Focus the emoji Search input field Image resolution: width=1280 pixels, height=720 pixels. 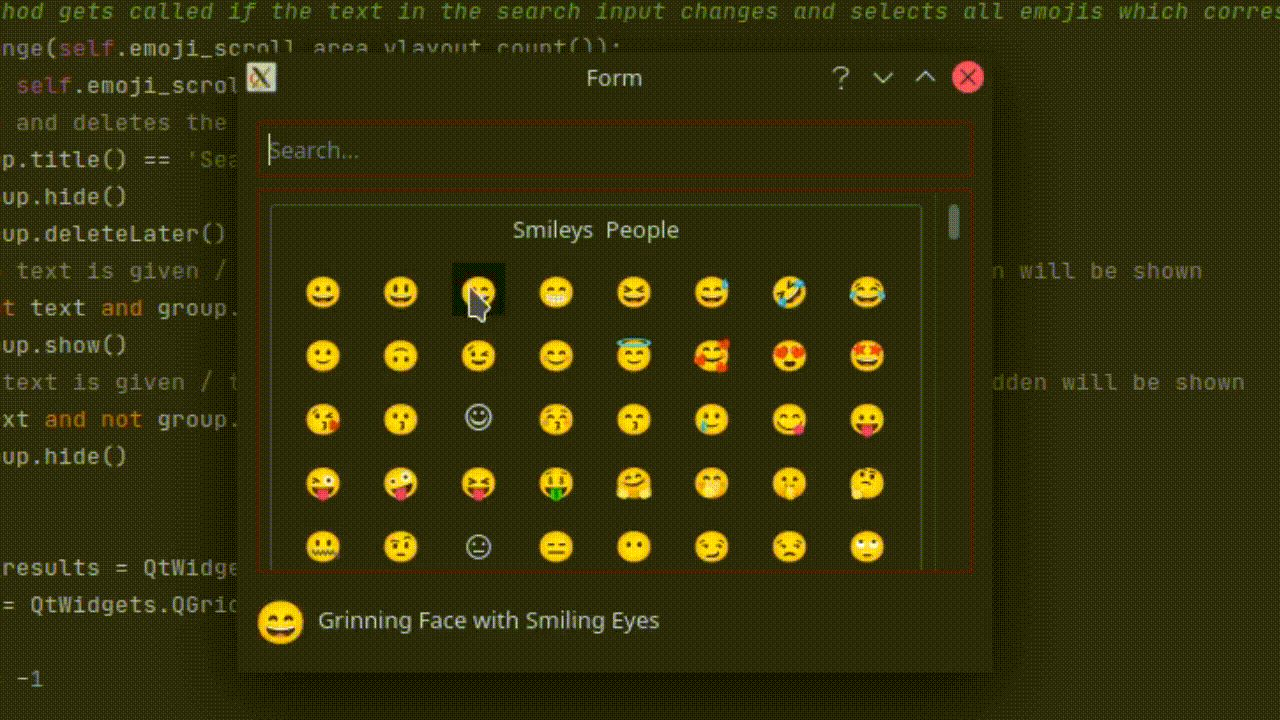click(614, 151)
